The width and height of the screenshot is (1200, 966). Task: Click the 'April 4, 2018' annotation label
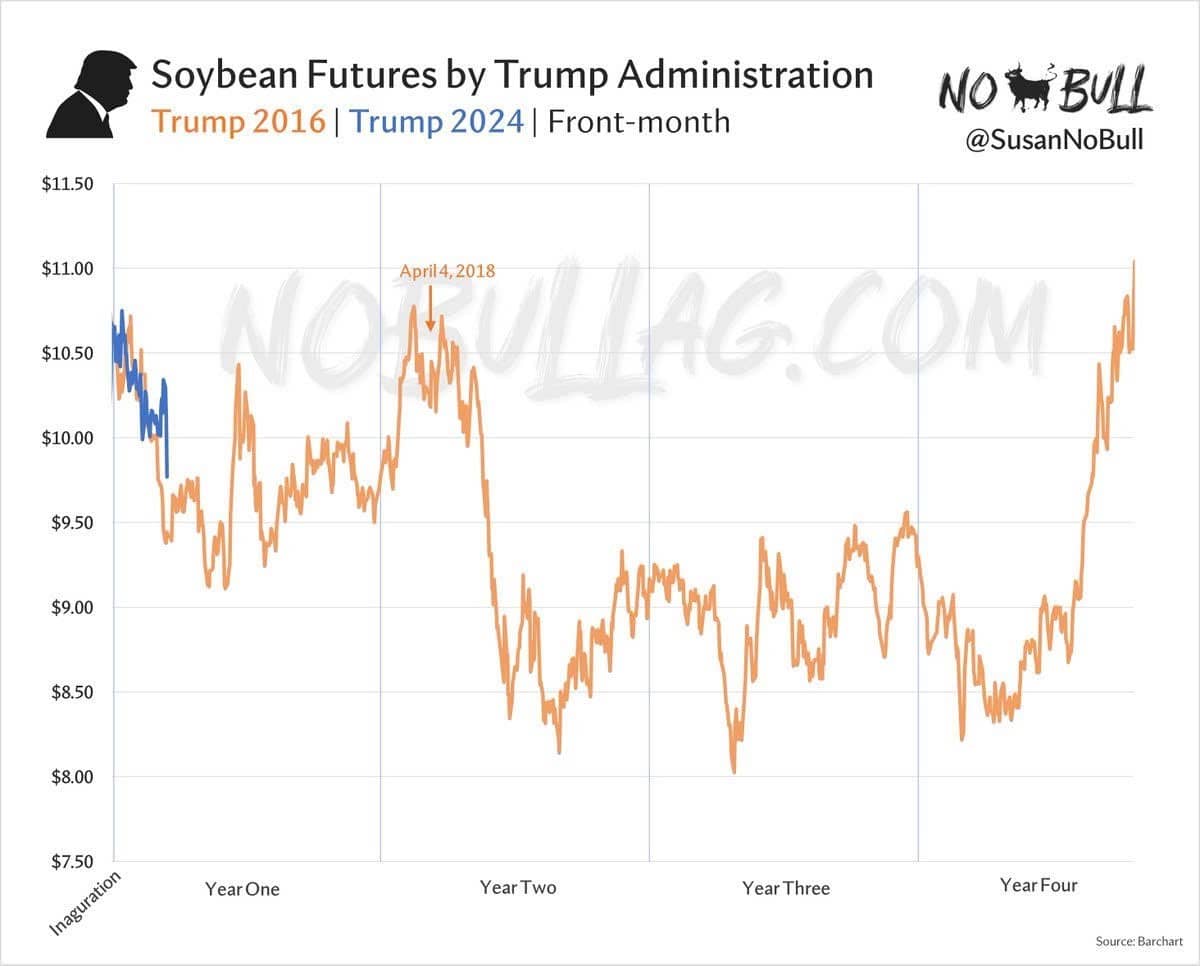pos(447,270)
